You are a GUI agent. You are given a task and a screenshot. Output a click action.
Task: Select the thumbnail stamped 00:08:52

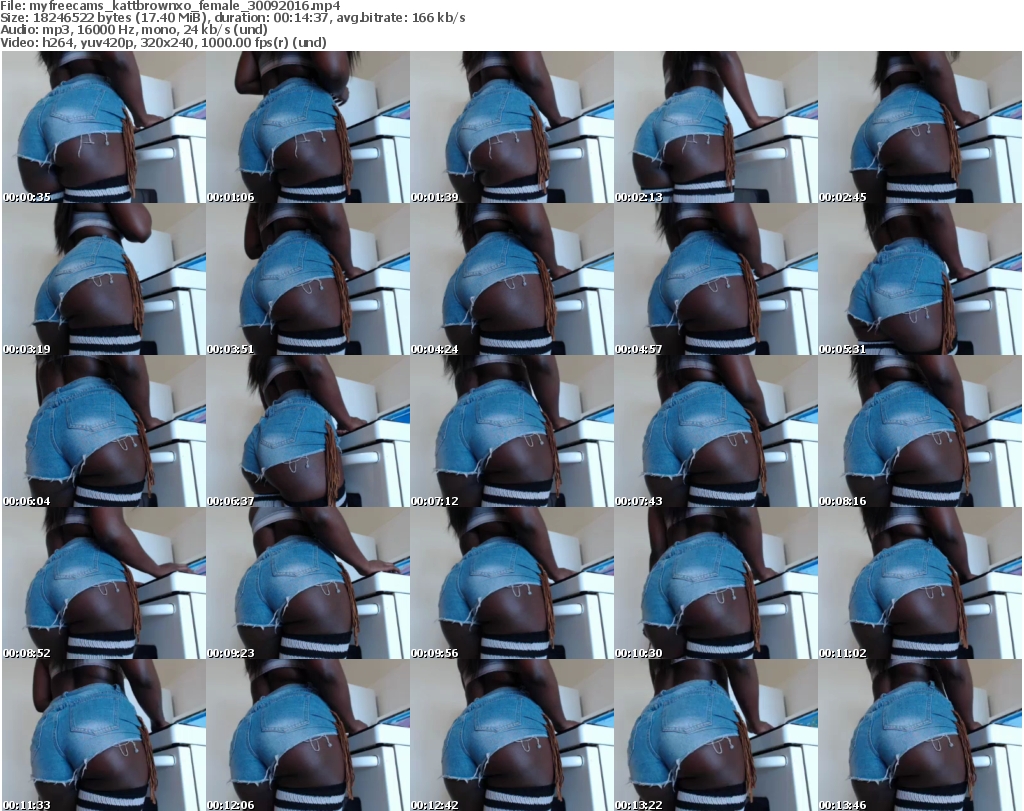104,584
